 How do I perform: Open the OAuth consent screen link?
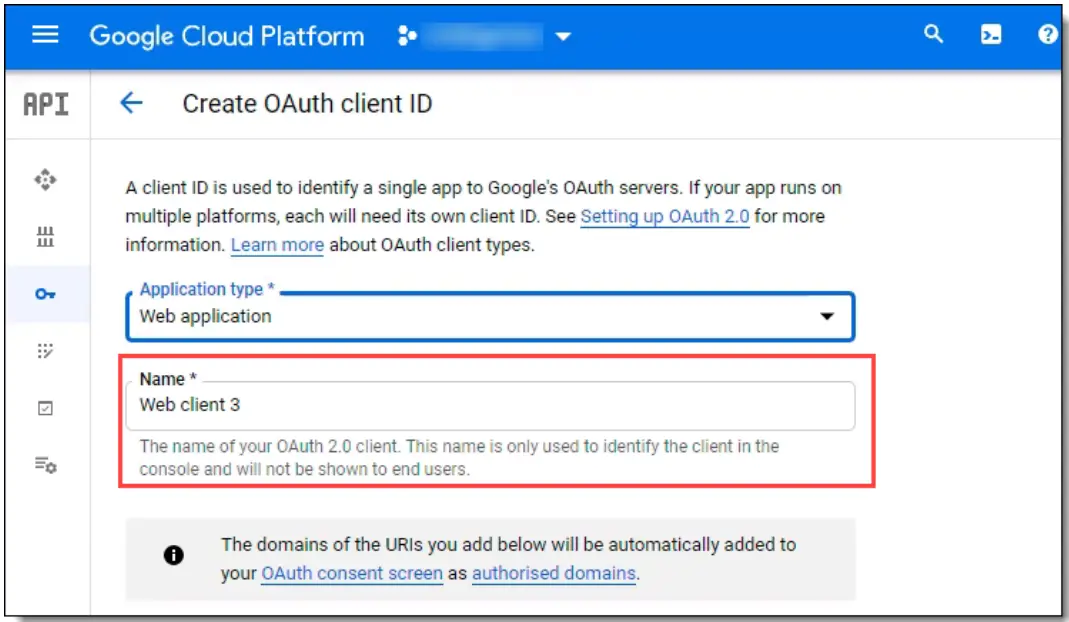351,573
